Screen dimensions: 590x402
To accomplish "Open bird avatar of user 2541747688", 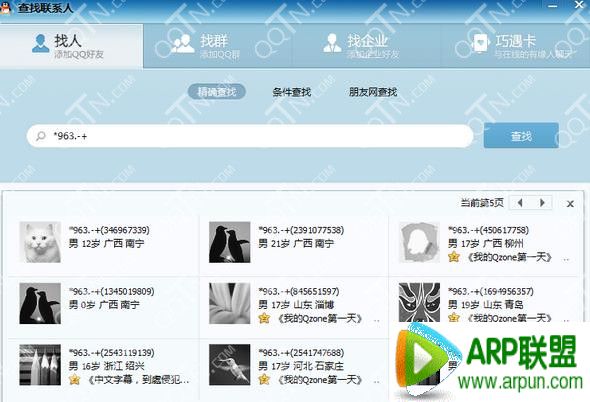I will click(x=230, y=365).
